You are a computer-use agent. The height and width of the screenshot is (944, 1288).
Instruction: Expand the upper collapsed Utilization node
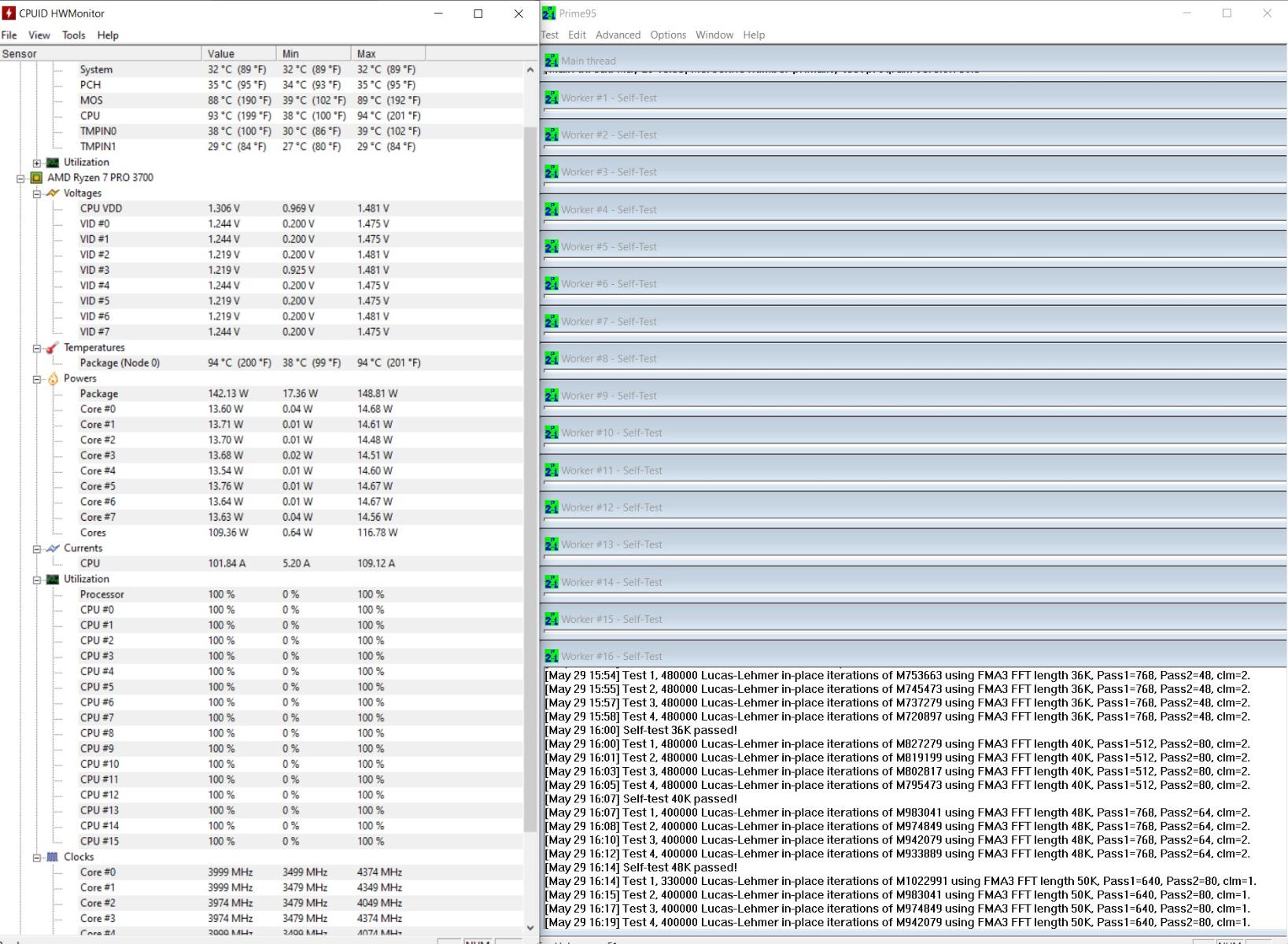pyautogui.click(x=37, y=163)
